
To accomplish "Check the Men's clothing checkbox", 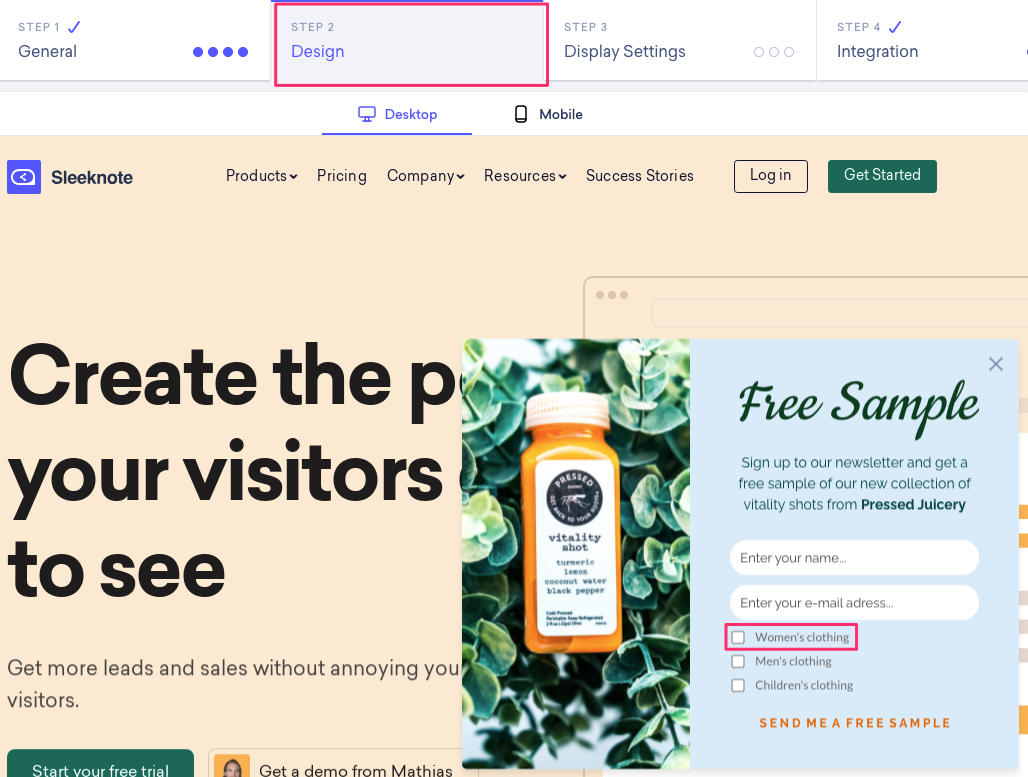I will pyautogui.click(x=738, y=661).
